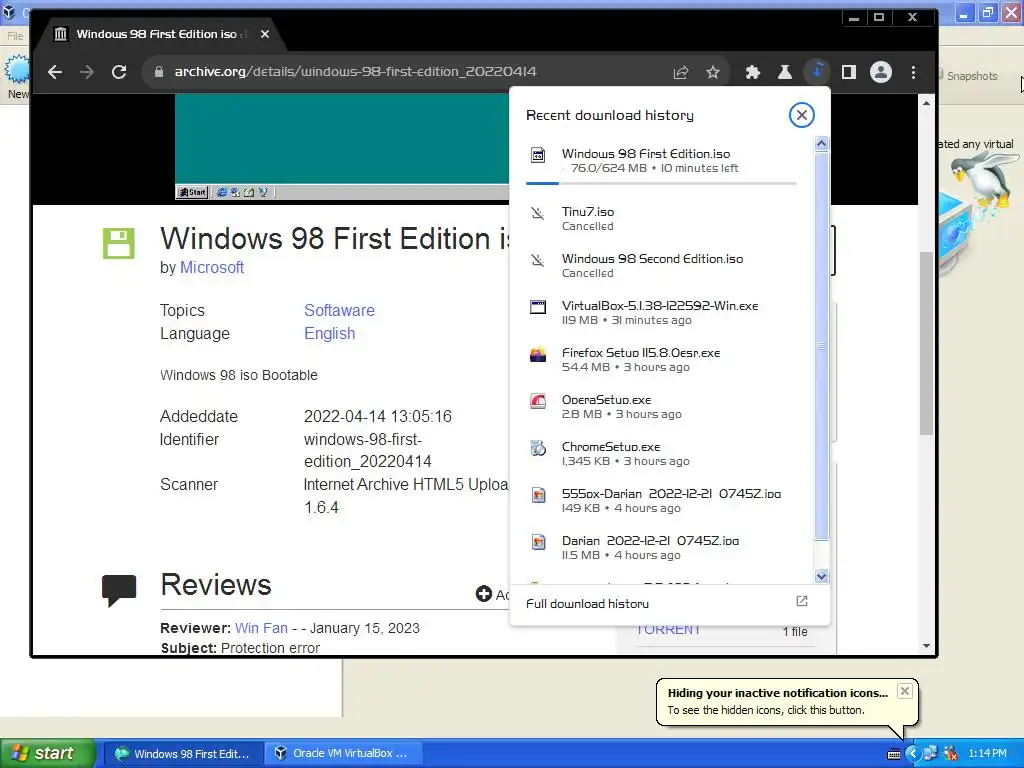Toggle the downloads toolbar icon

coord(817,71)
